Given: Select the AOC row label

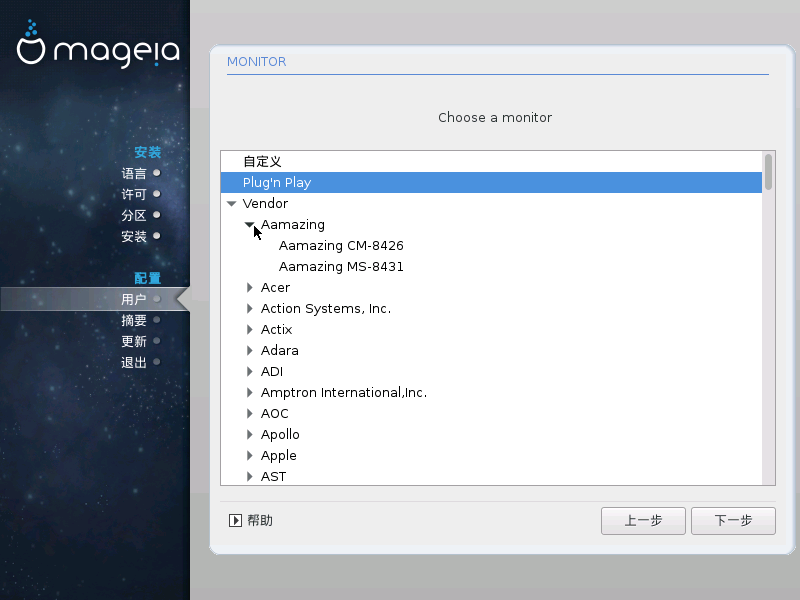Looking at the screenshot, I should pyautogui.click(x=274, y=413).
